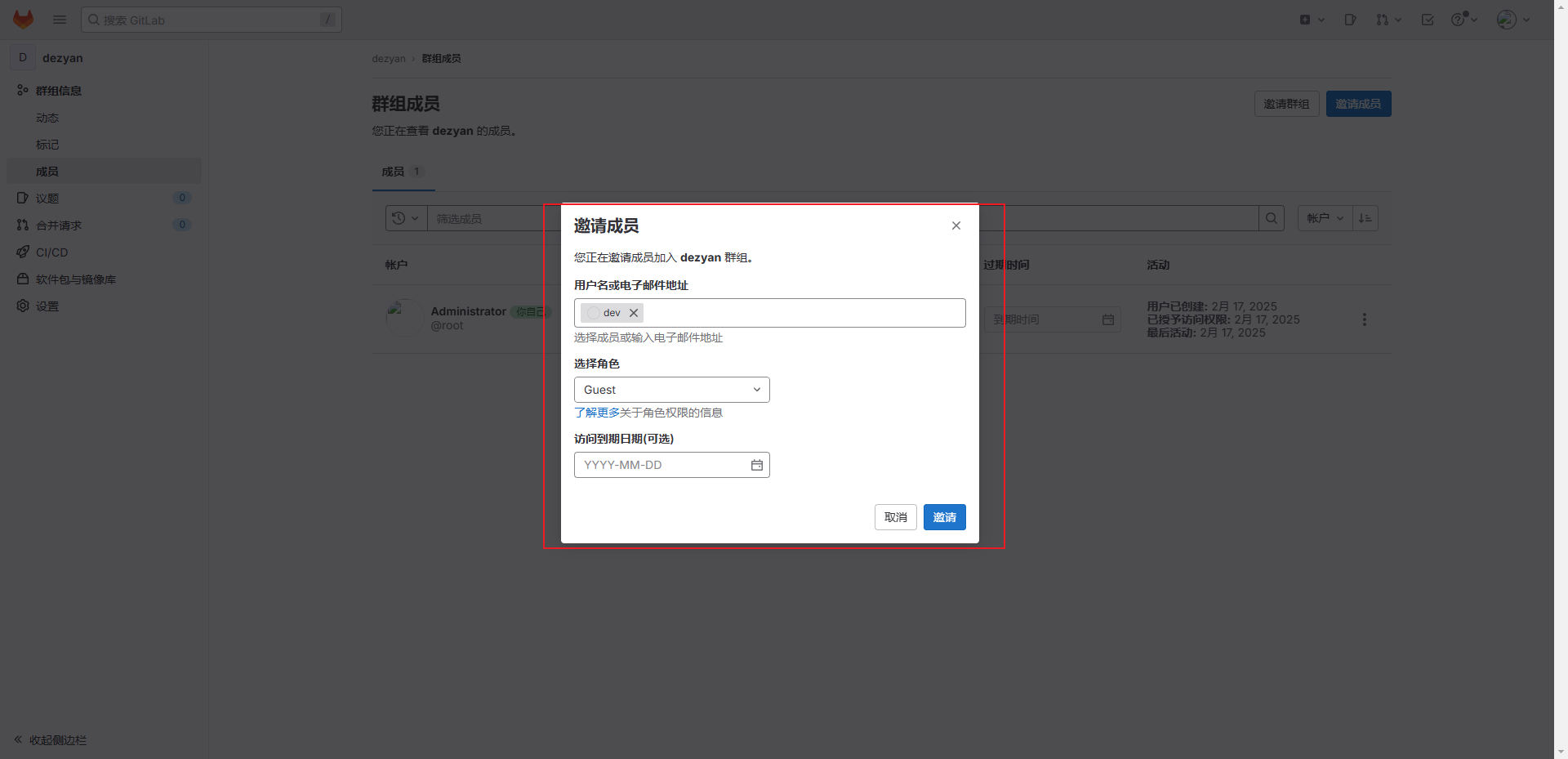Screen dimensions: 1568x759
Task: Open 设置 in the sidebar
Action: click(104, 306)
